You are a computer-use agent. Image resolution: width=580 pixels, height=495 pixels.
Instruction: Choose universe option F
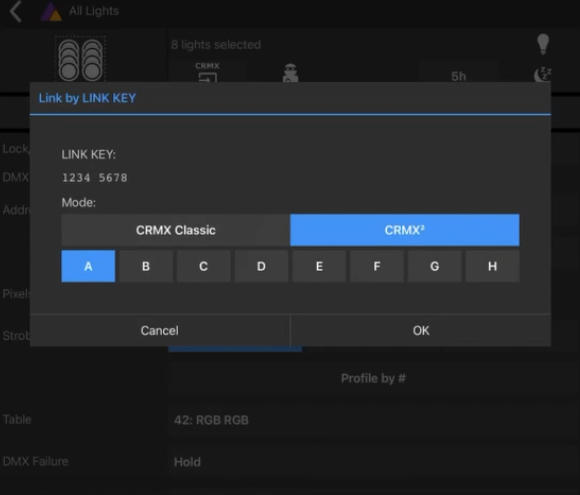377,266
